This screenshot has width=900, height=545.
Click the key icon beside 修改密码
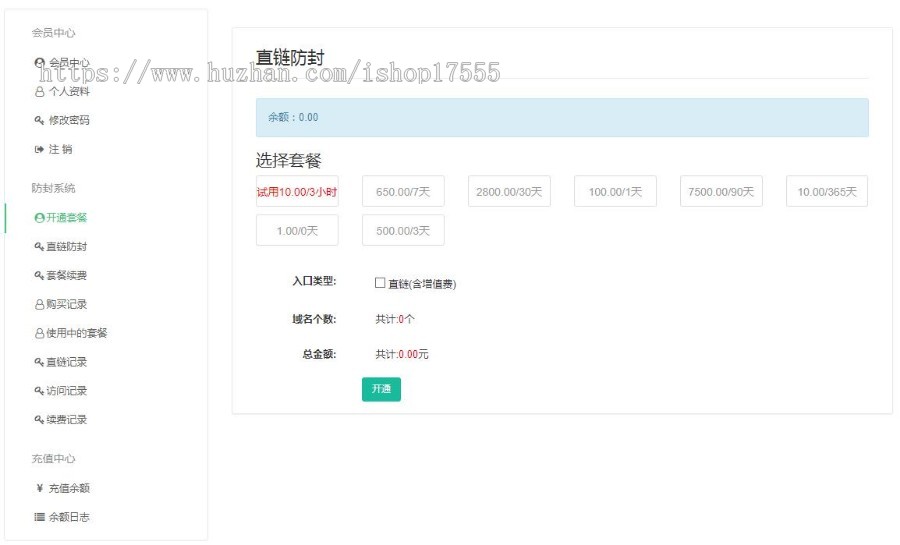pyautogui.click(x=39, y=120)
